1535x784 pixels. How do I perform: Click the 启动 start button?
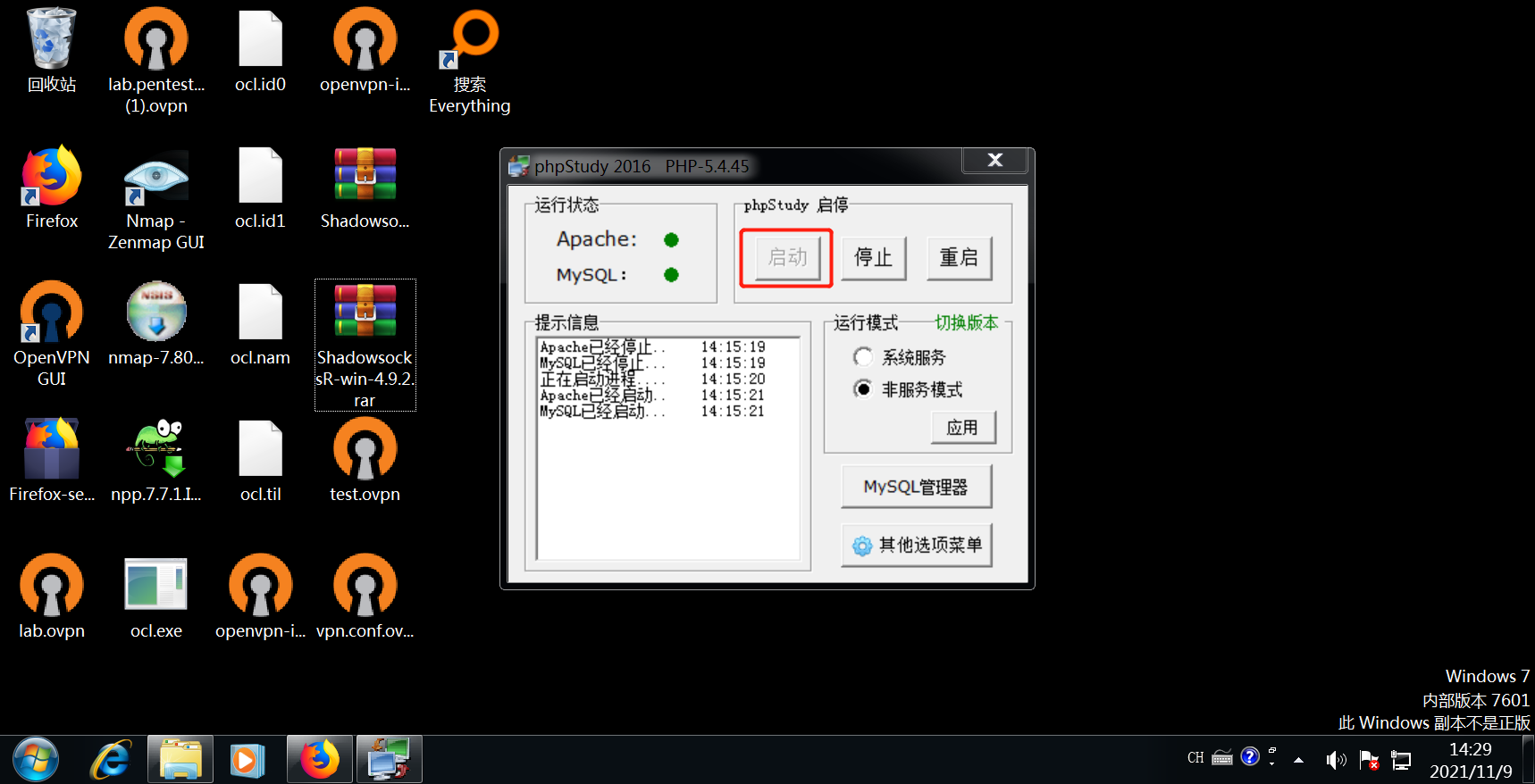pyautogui.click(x=787, y=258)
